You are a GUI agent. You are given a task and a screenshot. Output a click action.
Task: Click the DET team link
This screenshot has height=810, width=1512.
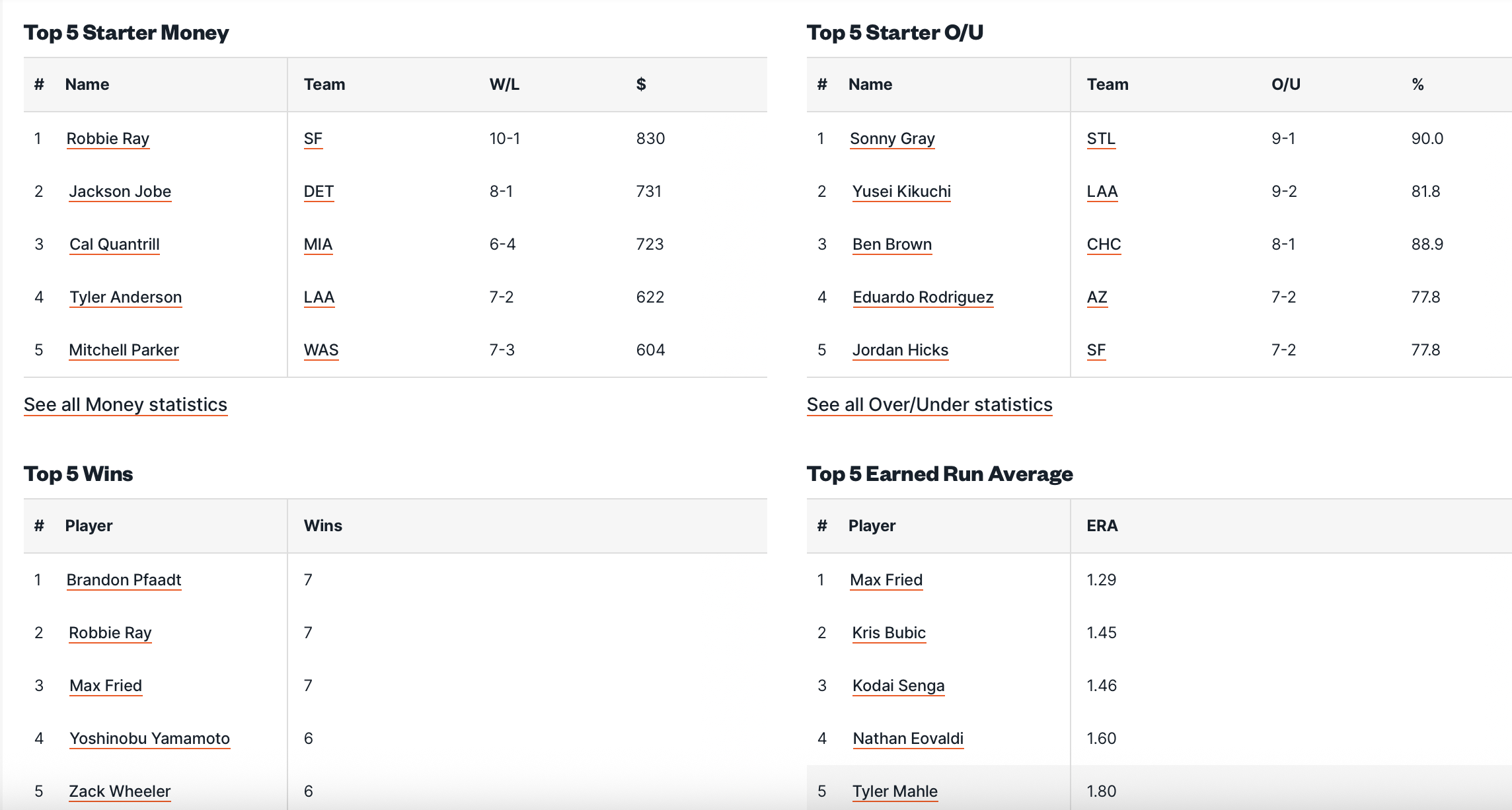click(x=319, y=192)
